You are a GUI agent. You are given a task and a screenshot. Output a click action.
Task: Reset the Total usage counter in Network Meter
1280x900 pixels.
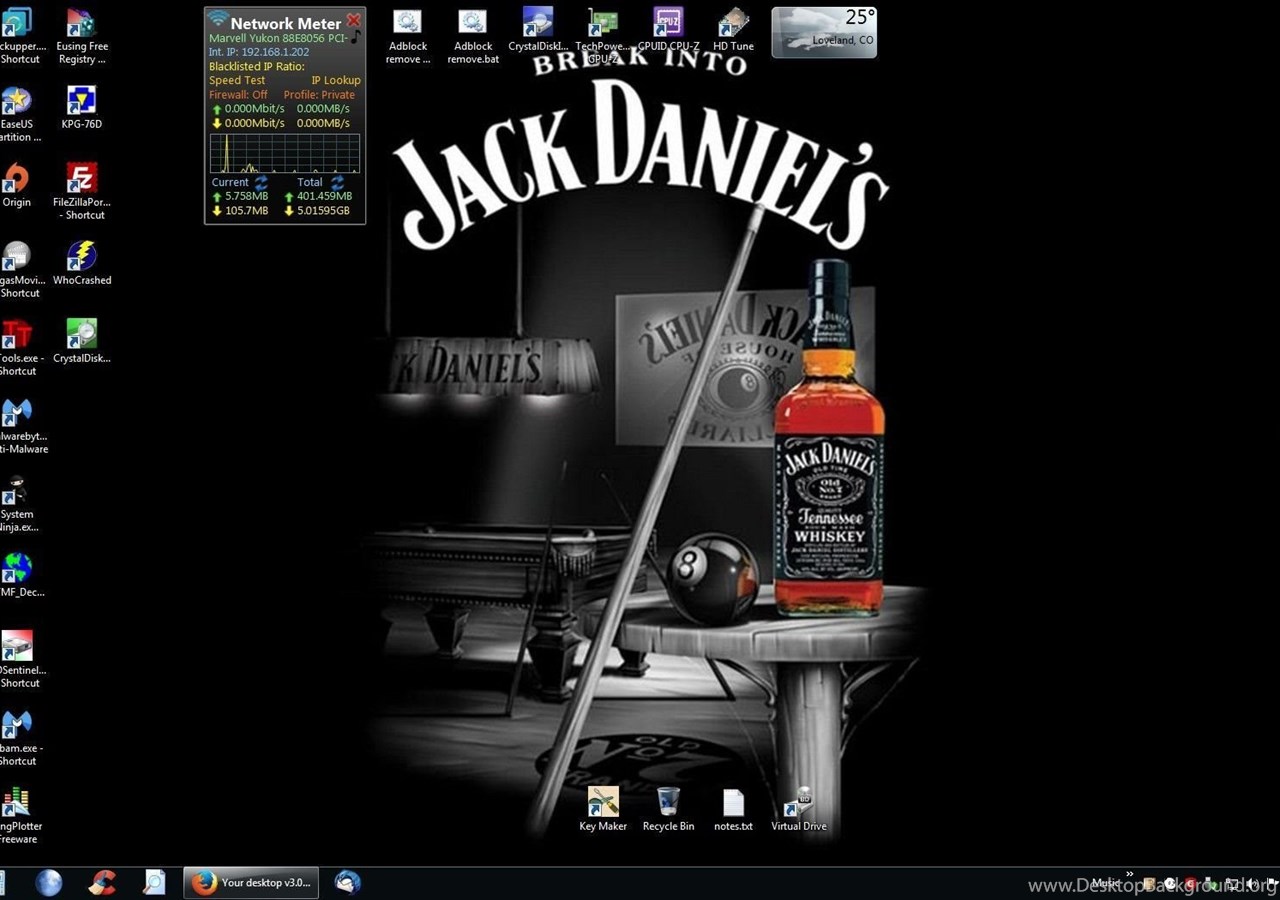pos(337,183)
